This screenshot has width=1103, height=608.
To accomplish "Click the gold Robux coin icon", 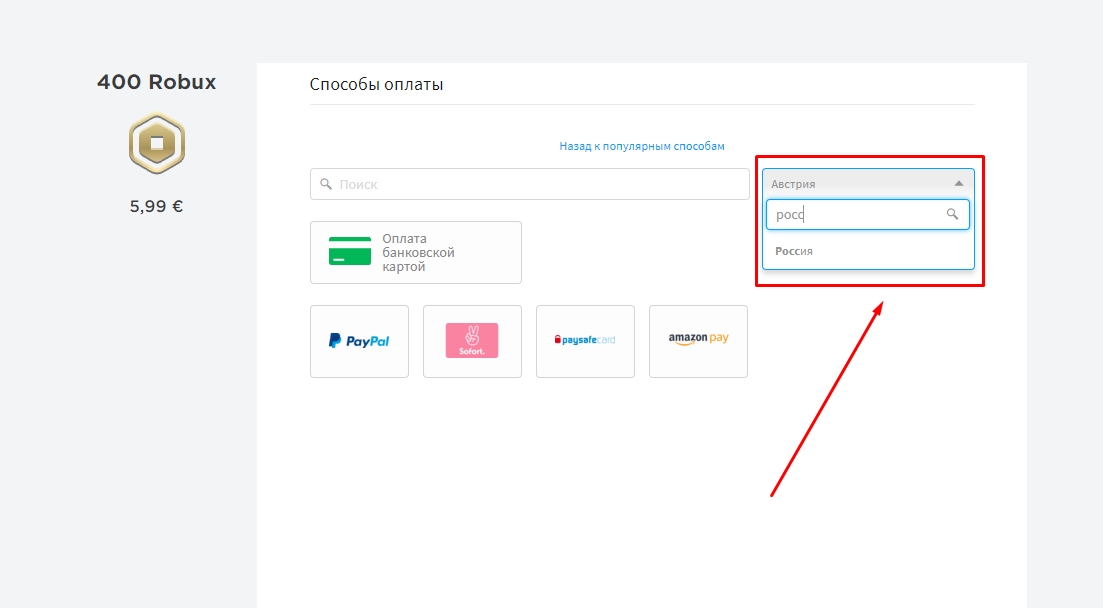I will pyautogui.click(x=157, y=144).
